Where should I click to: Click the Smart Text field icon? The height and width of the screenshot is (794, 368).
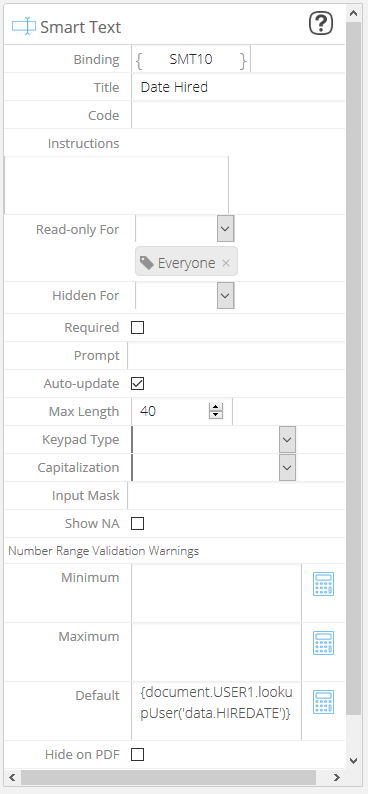point(24,26)
